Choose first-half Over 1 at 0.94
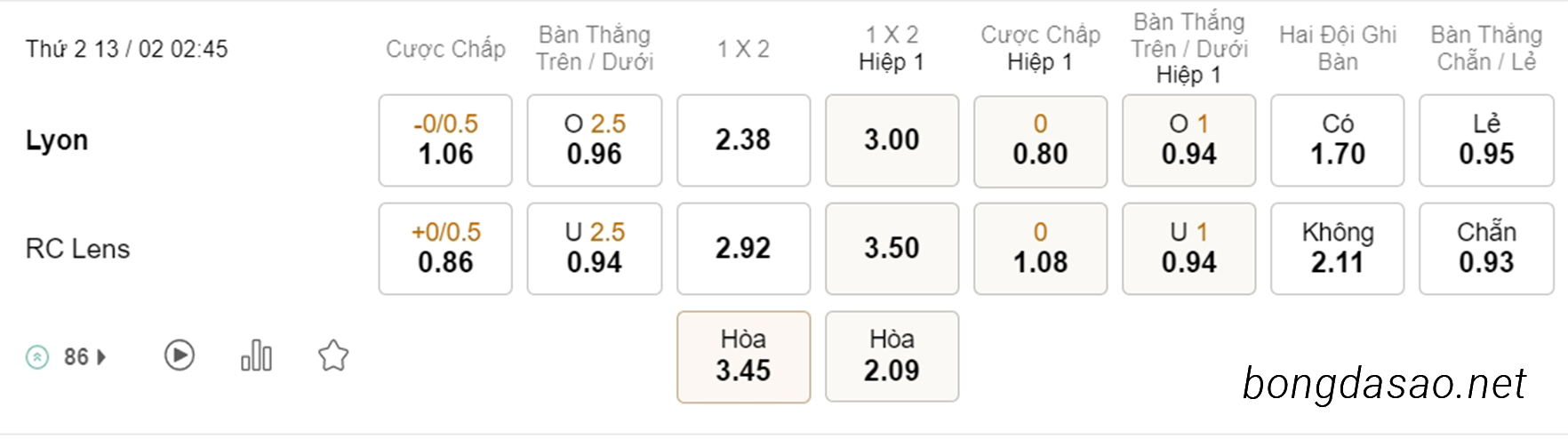Screen dimensions: 1568x439 click(x=1189, y=140)
